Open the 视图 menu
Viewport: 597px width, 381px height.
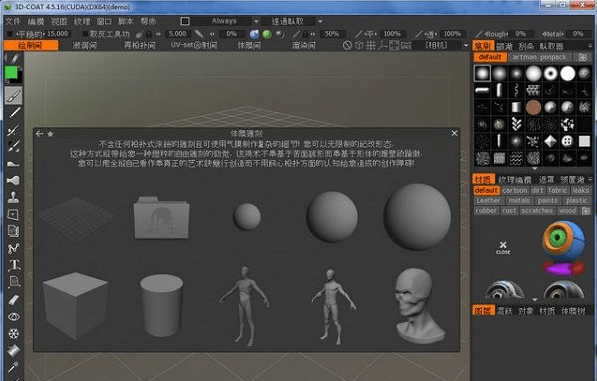pyautogui.click(x=59, y=21)
